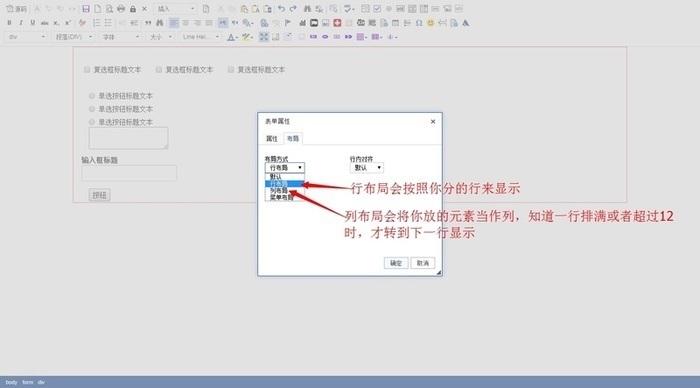Insert smiley emoticon icon

coord(430,23)
